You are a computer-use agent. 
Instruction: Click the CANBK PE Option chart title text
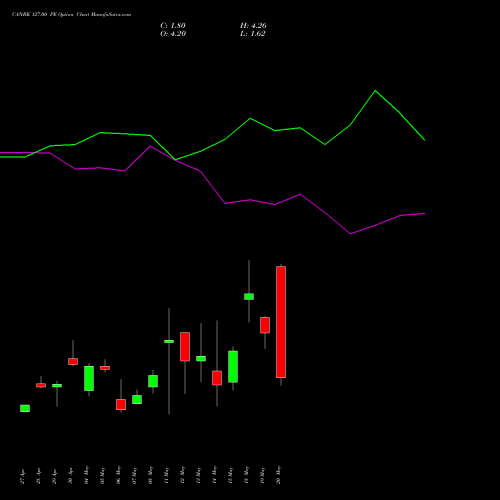tap(72, 15)
